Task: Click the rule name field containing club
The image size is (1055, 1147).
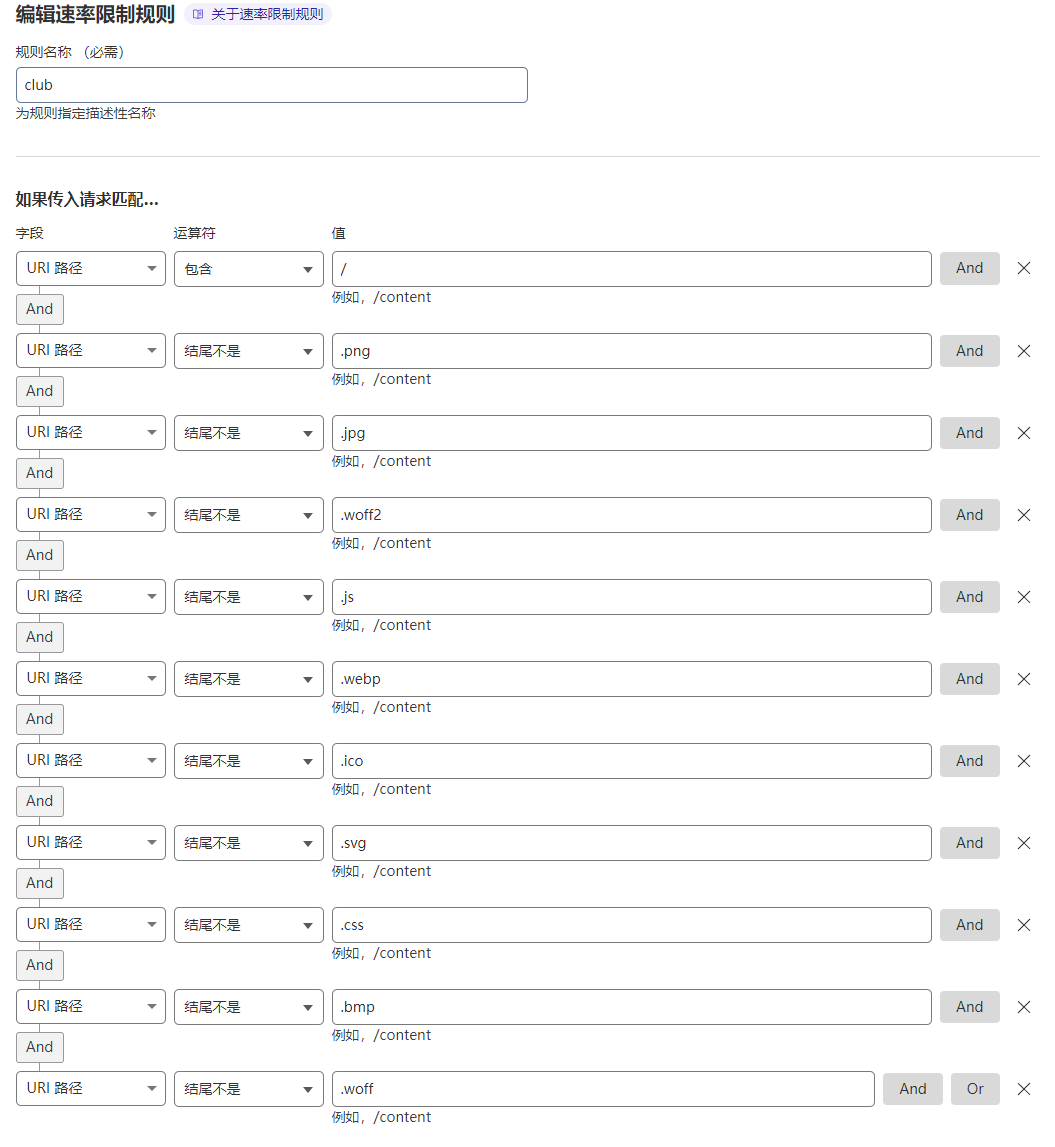Action: click(x=271, y=85)
